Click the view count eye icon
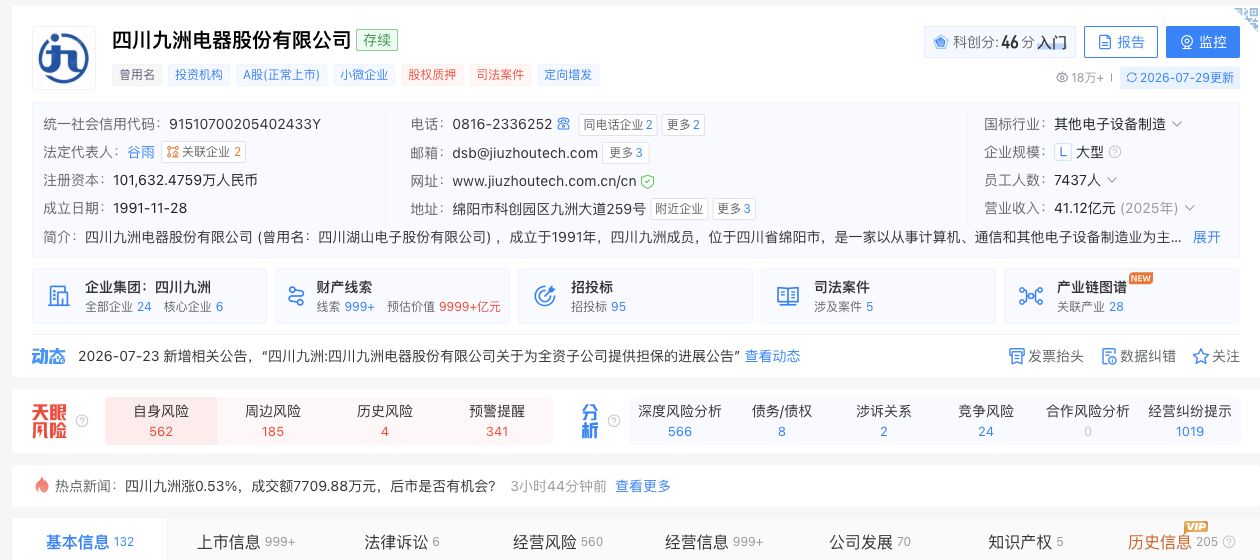The image size is (1260, 560). pyautogui.click(x=1063, y=77)
